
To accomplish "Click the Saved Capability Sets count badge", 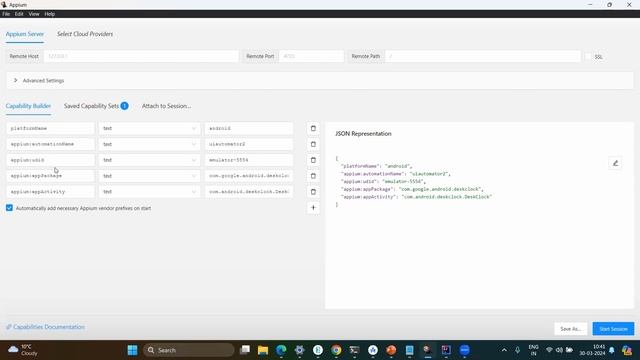I will (124, 106).
